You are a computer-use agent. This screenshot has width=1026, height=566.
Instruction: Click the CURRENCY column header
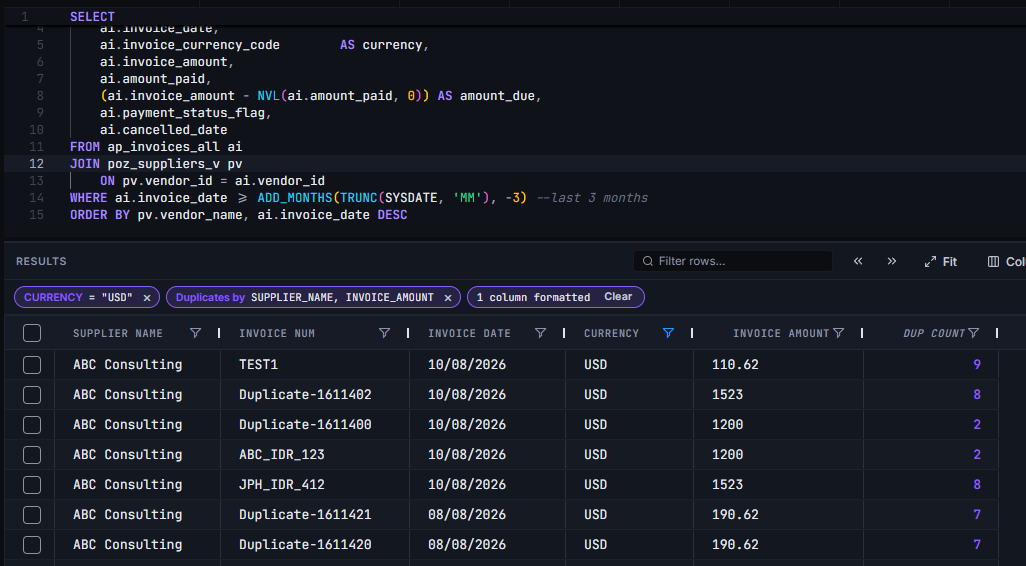(611, 333)
